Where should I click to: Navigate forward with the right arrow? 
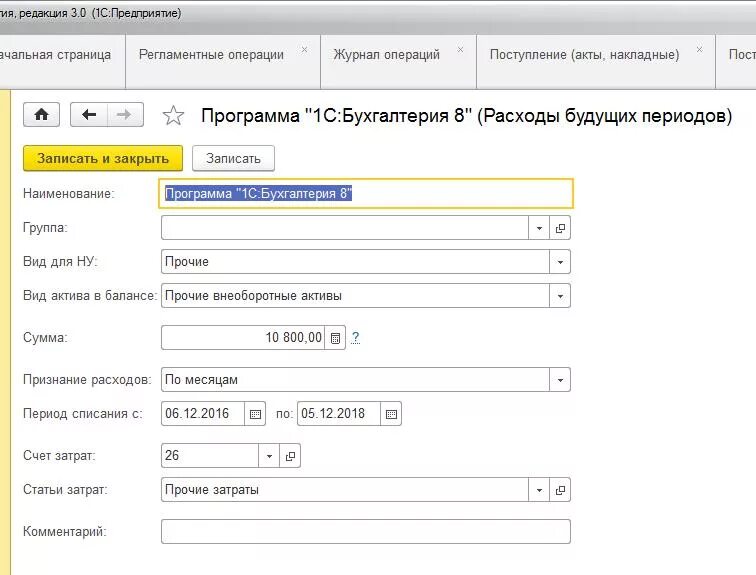(x=125, y=115)
